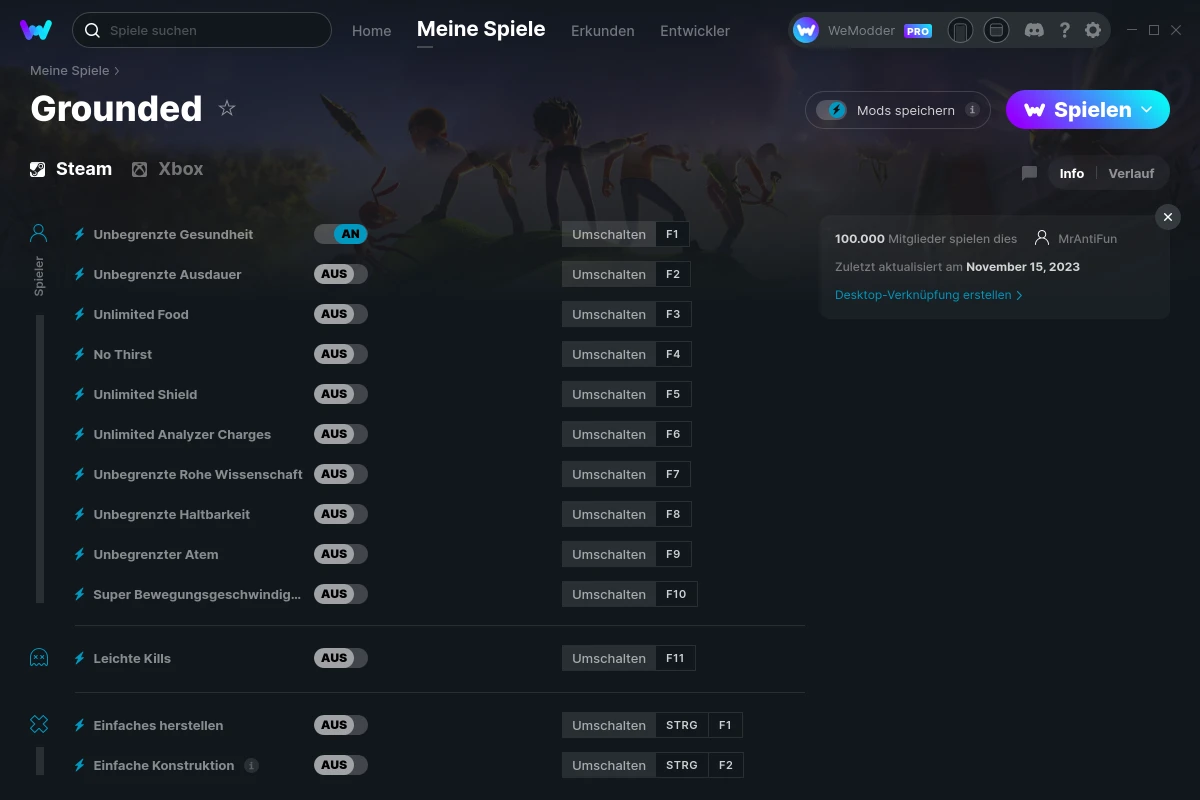This screenshot has height=800, width=1200.
Task: Open the Home tab
Action: (371, 31)
